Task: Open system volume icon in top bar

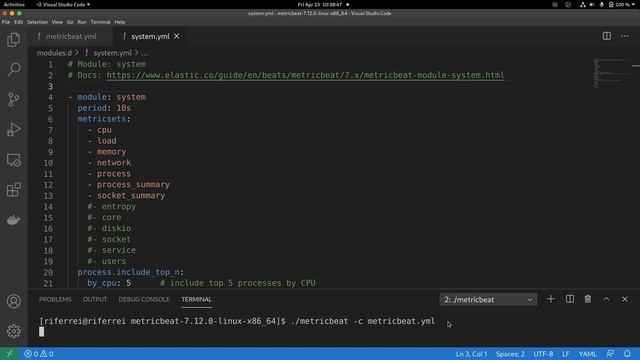Action: coord(592,4)
